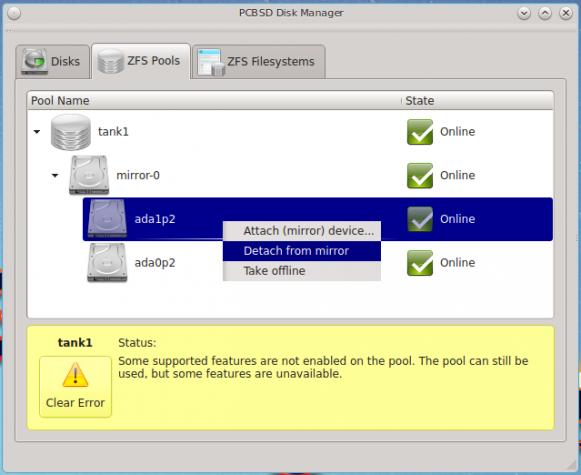
Task: Click the mirror-0 hard drive icon
Action: click(x=89, y=175)
